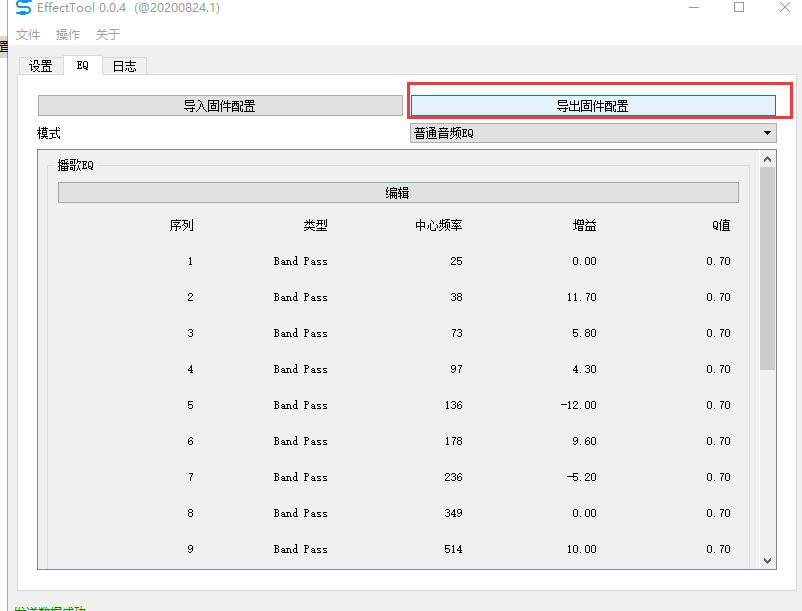The width and height of the screenshot is (802, 611).
Task: Click center frequency value 136
Action: 454,405
